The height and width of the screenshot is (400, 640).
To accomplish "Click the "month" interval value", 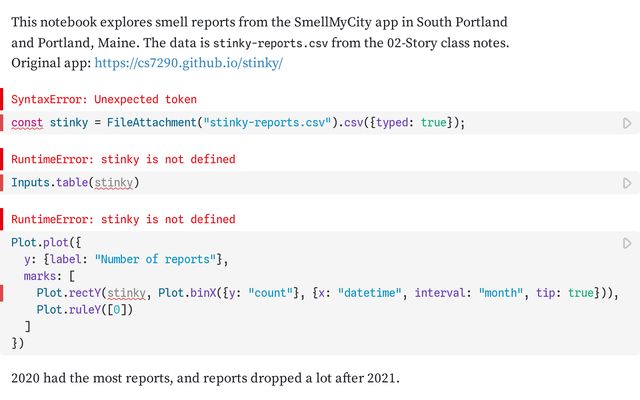I will coord(500,293).
